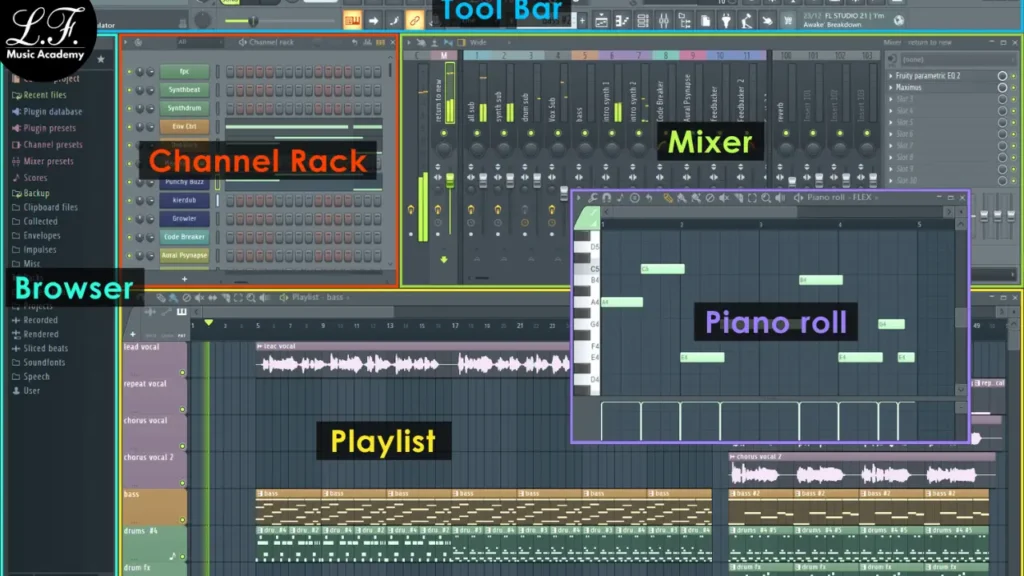Toggle the Fruity parametric EQ 2 slot enable light

pyautogui.click(x=1013, y=76)
